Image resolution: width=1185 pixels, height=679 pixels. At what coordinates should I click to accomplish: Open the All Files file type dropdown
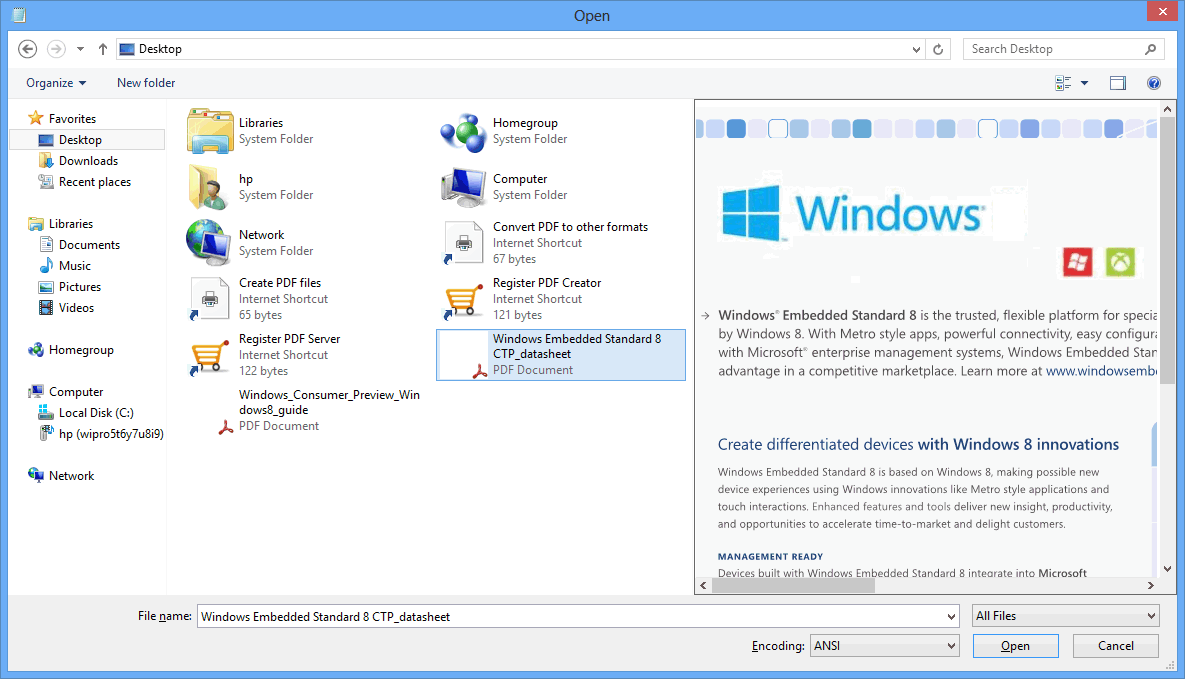pos(1064,616)
